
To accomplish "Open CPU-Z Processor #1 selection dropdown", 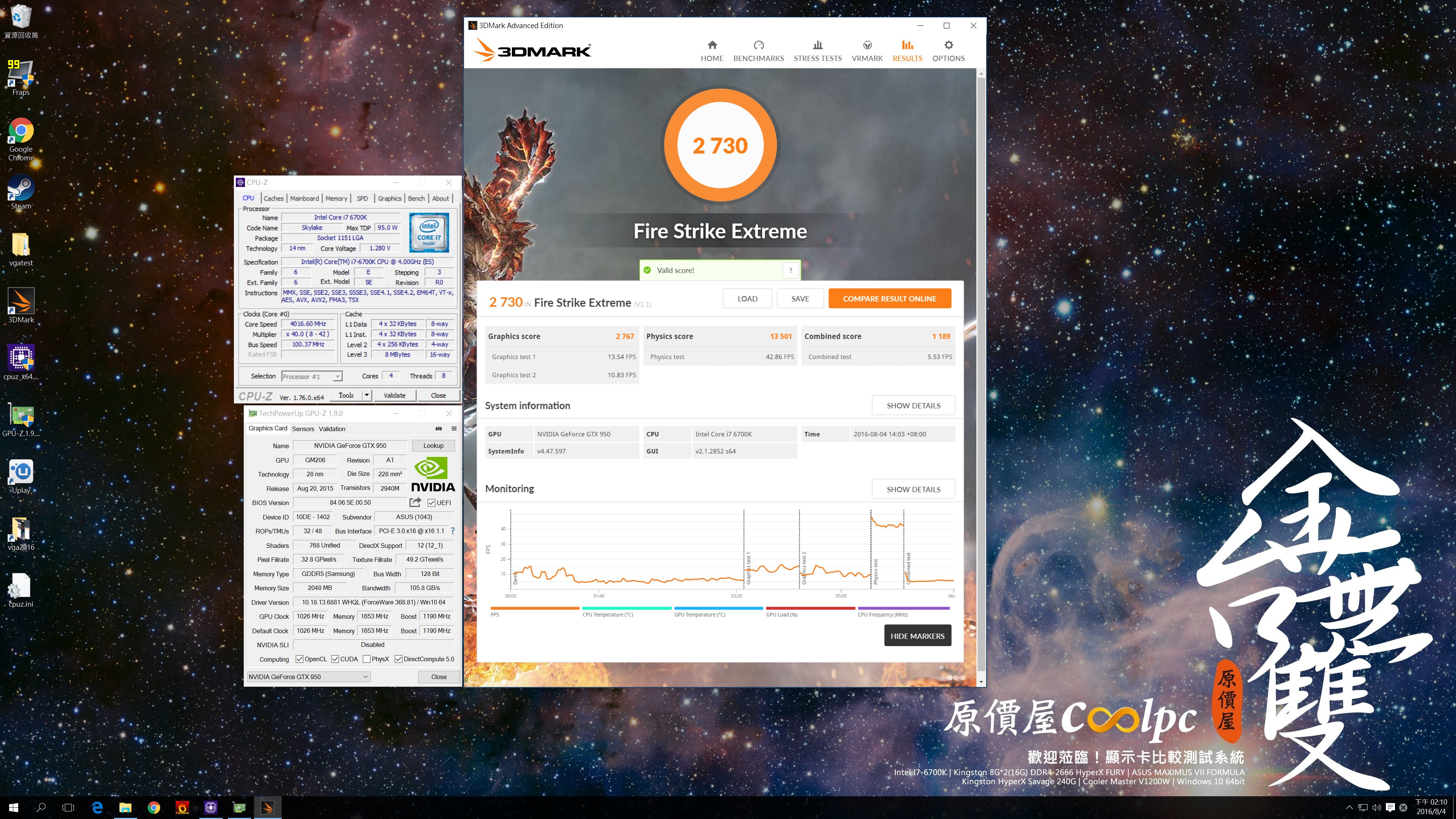I will [x=311, y=377].
